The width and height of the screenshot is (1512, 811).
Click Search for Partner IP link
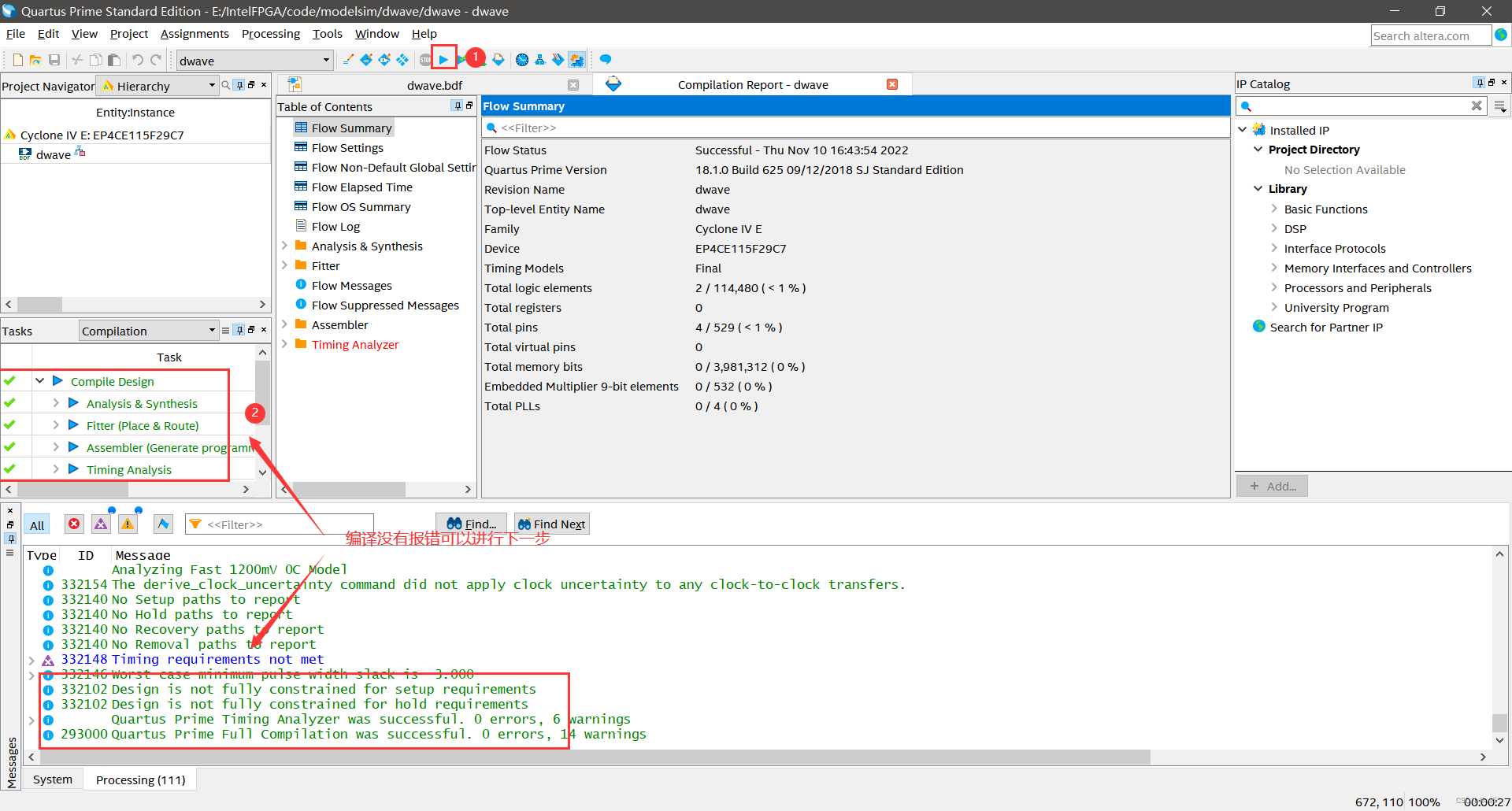pos(1326,327)
